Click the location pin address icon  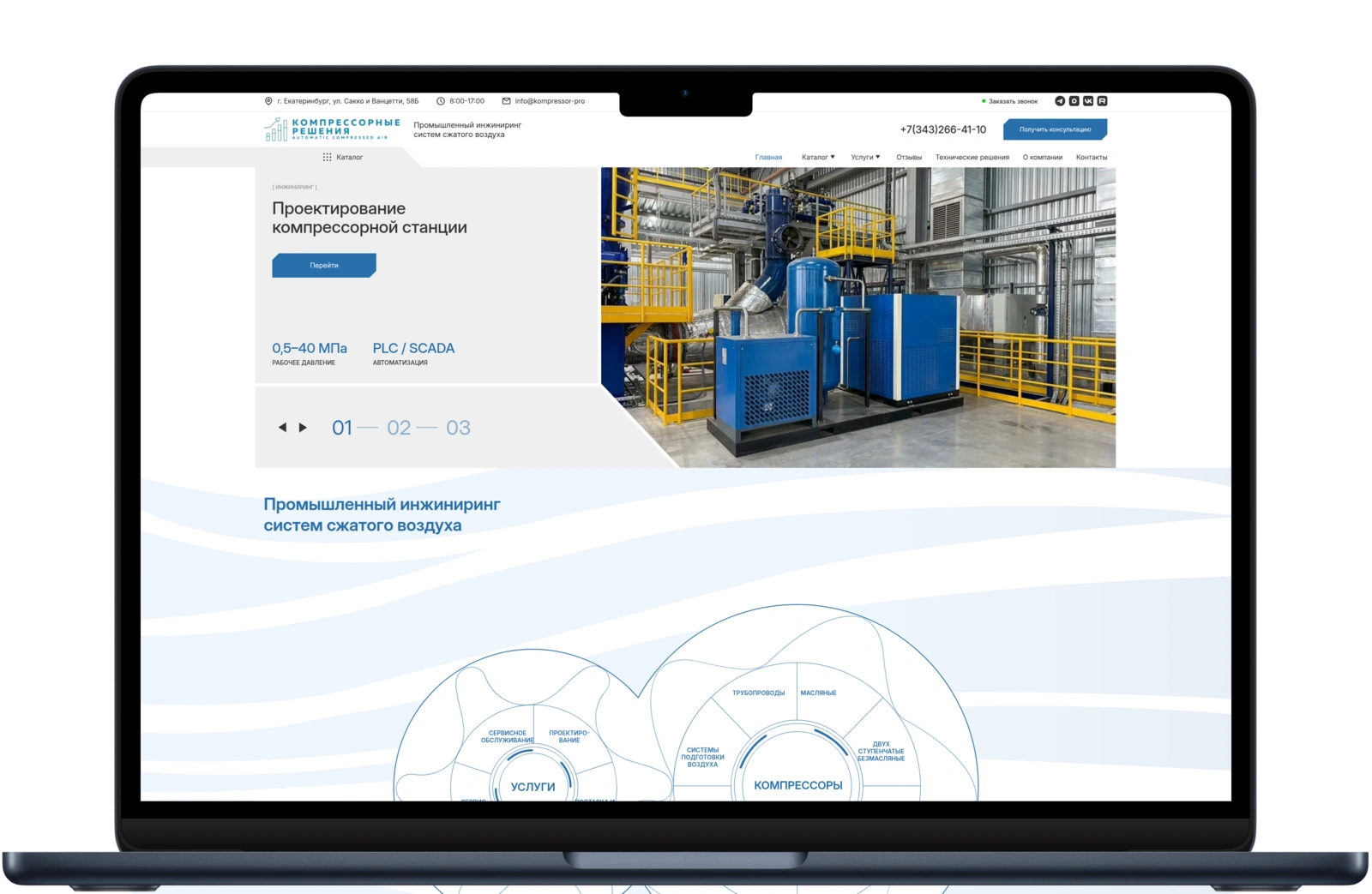268,101
